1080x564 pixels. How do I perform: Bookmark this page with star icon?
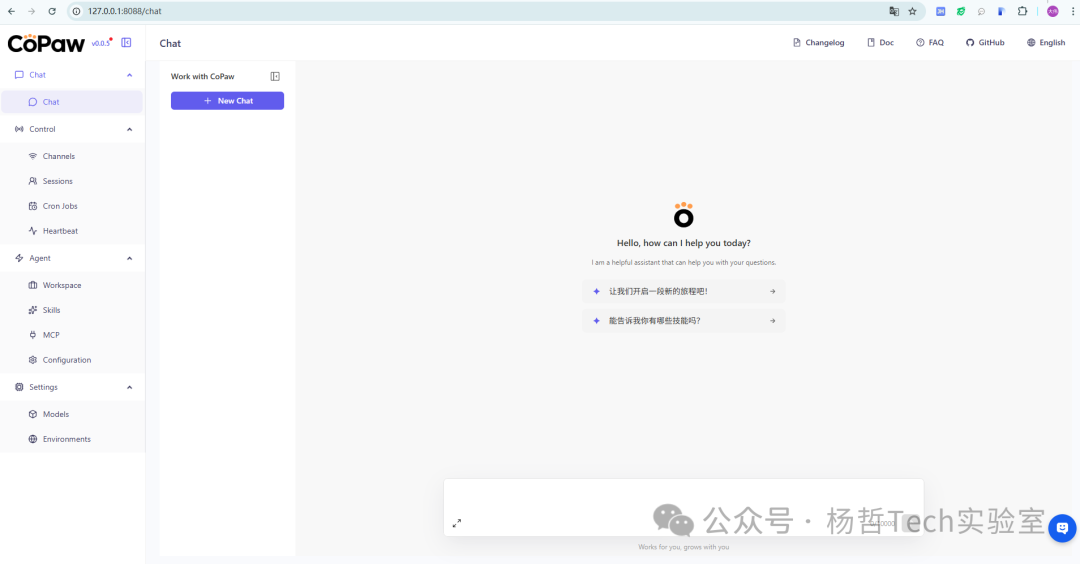click(x=913, y=11)
